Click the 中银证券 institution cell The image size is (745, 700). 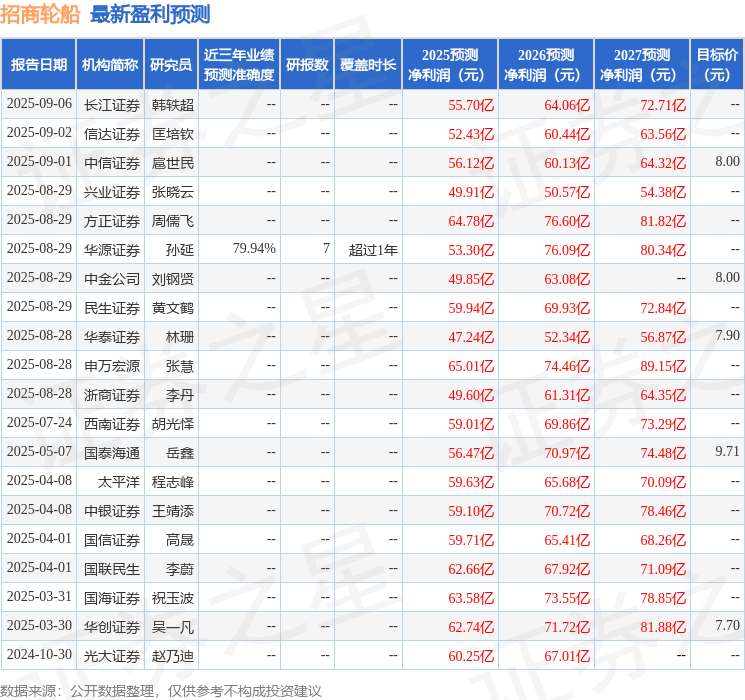112,511
